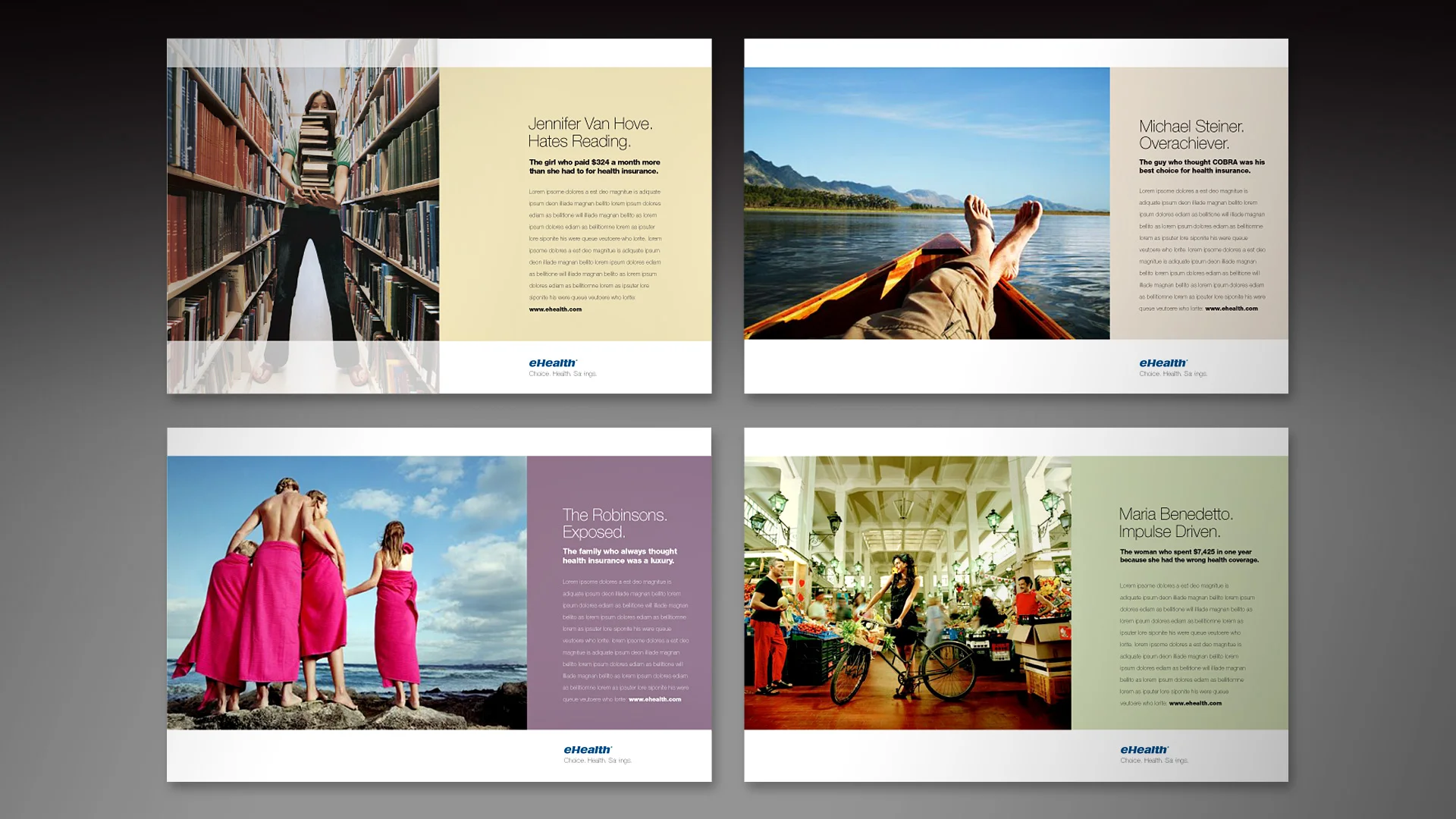Screen dimensions: 1456x819
Task: Open www.ehealth.com link in Maria Benedetto ad
Action: pyautogui.click(x=1195, y=703)
